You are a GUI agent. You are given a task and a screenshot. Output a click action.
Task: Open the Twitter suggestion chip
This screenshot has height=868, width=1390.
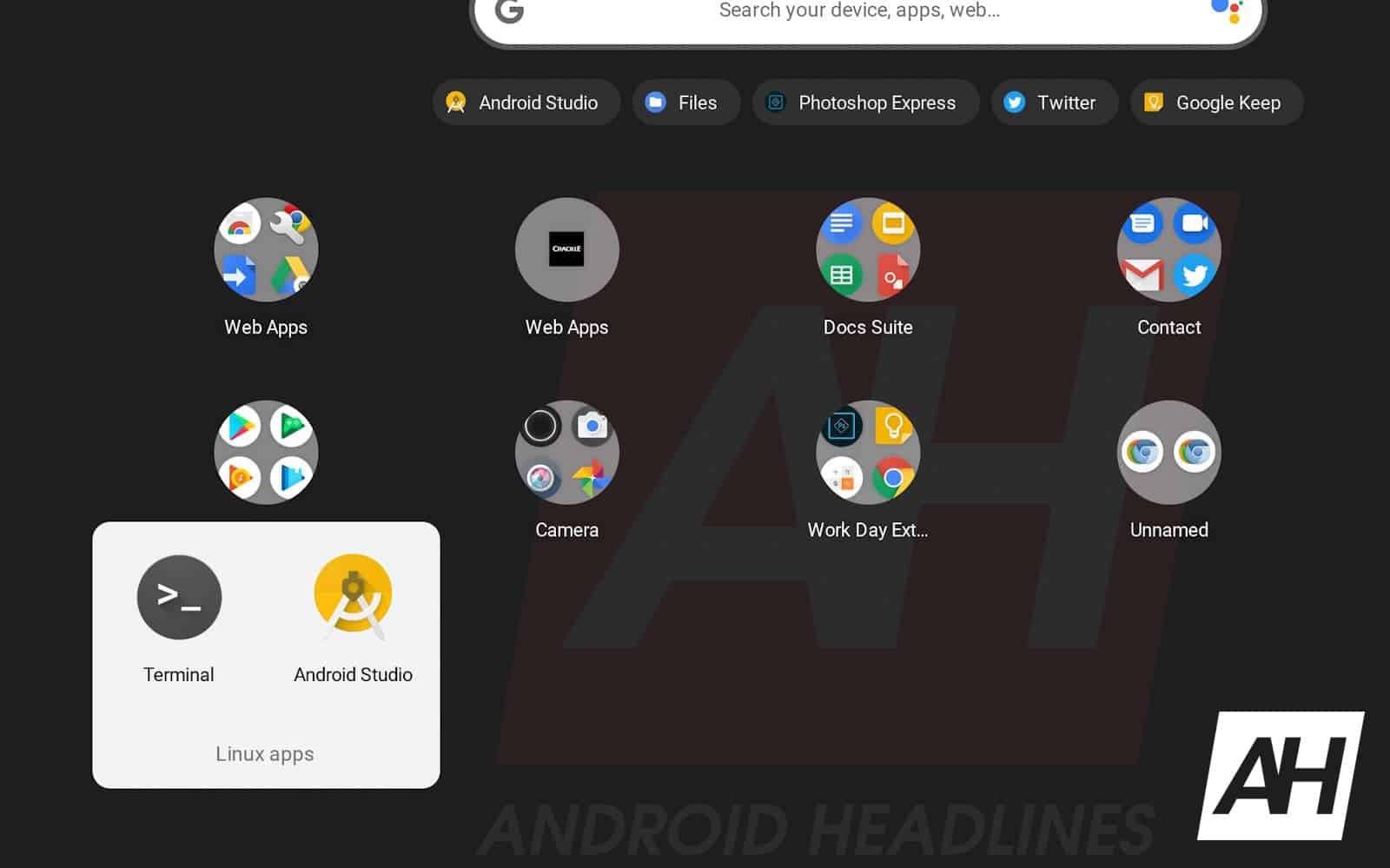pyautogui.click(x=1055, y=103)
